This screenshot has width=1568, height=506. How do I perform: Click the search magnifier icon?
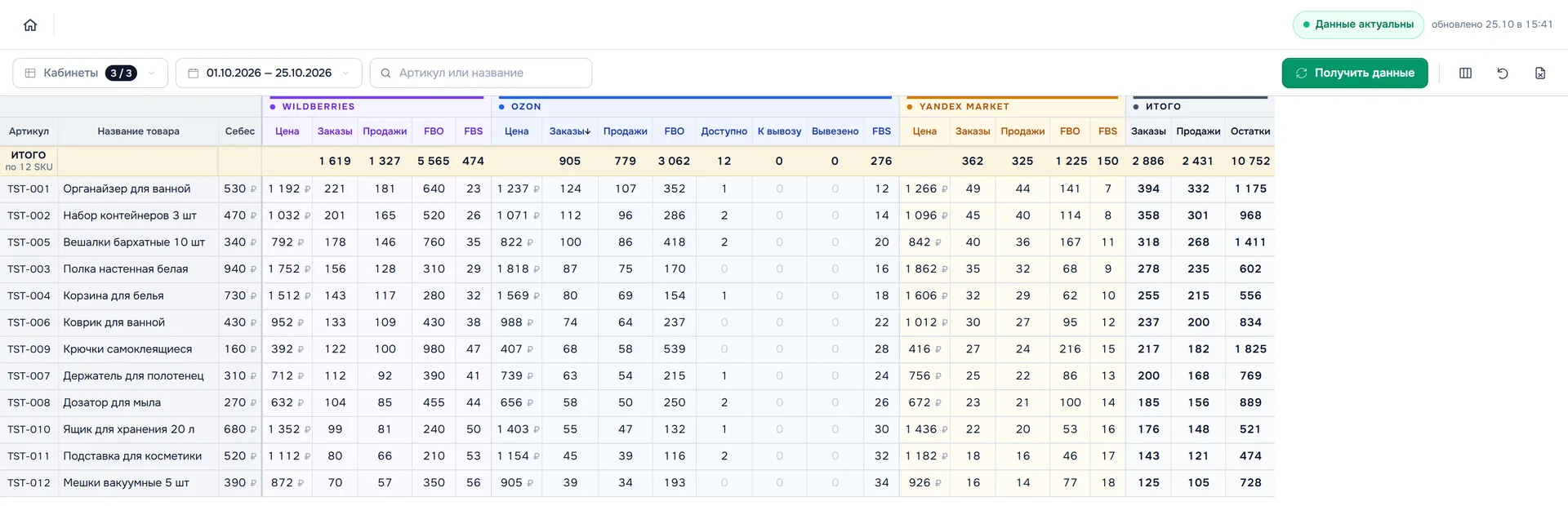[x=386, y=73]
